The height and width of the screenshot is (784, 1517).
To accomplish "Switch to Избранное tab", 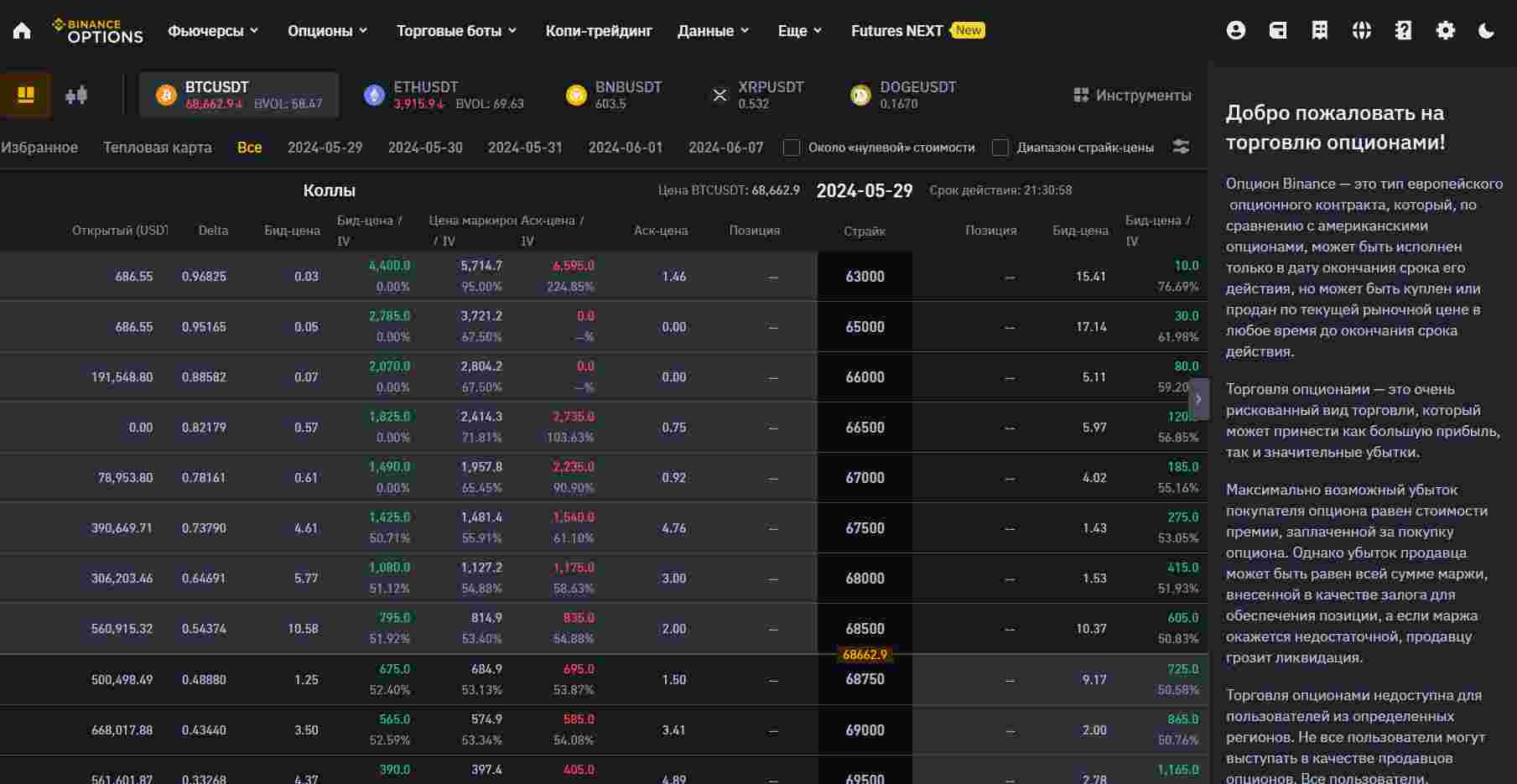I will click(x=39, y=148).
